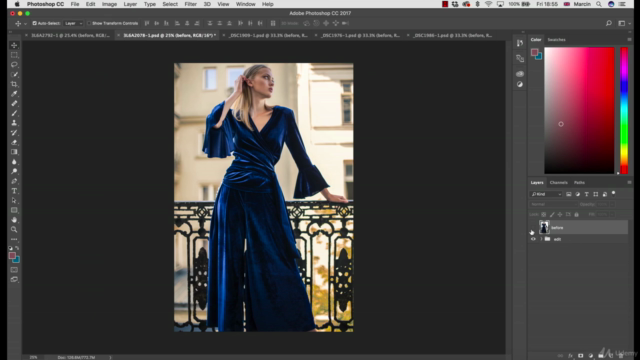Screen dimensions: 640x360
Task: Open the Wi-Fi status menu
Action: click(x=488, y=4)
